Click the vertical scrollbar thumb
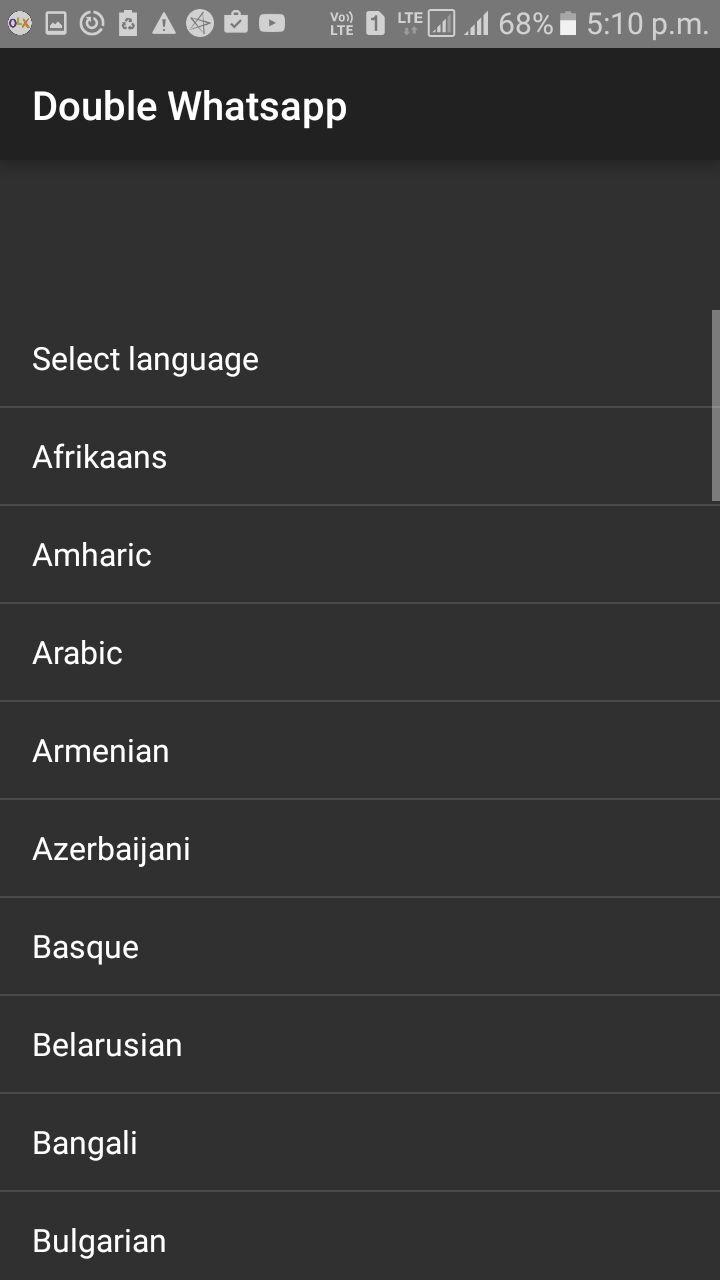The height and width of the screenshot is (1280, 720). pyautogui.click(x=715, y=405)
